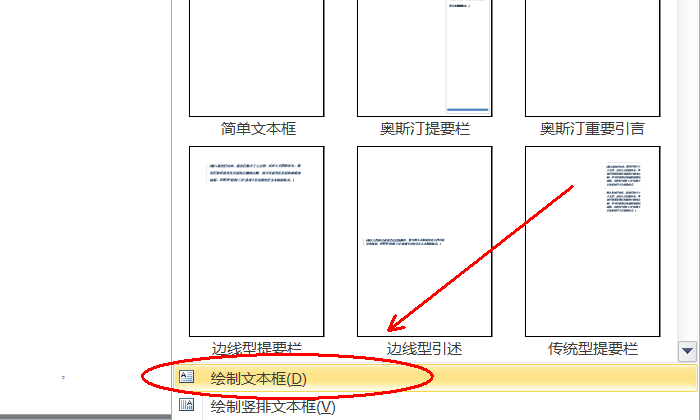Click the gallery scroll down arrow
This screenshot has height=420, width=700.
pos(688,351)
